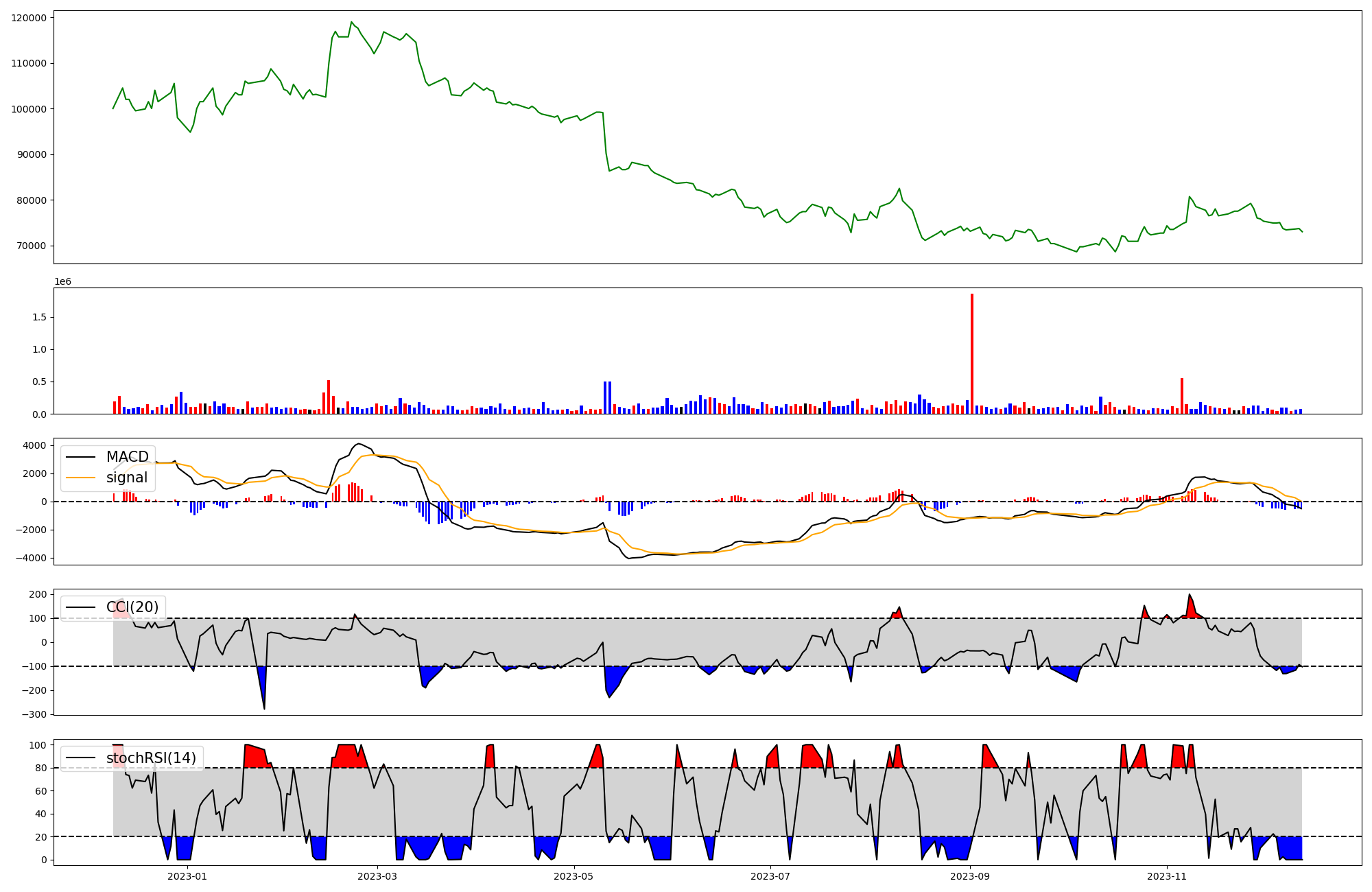
Task: Click the orange signal legend line
Action: [x=80, y=478]
